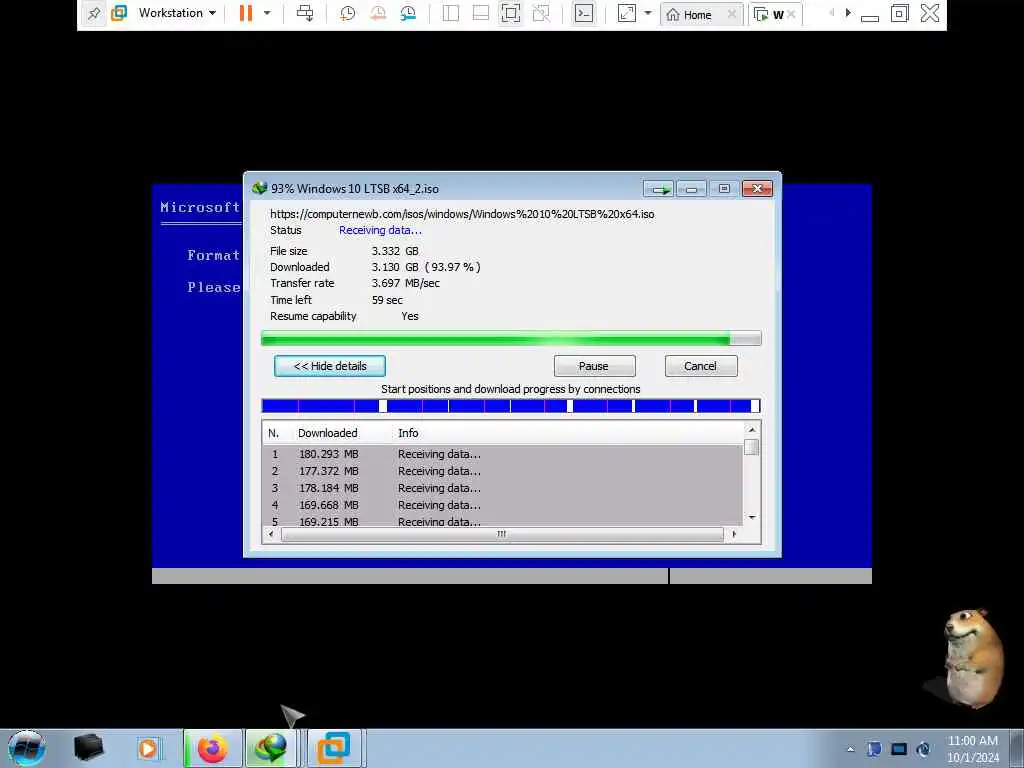The height and width of the screenshot is (768, 1024).
Task: Toggle the library sidebar view icon
Action: (451, 13)
